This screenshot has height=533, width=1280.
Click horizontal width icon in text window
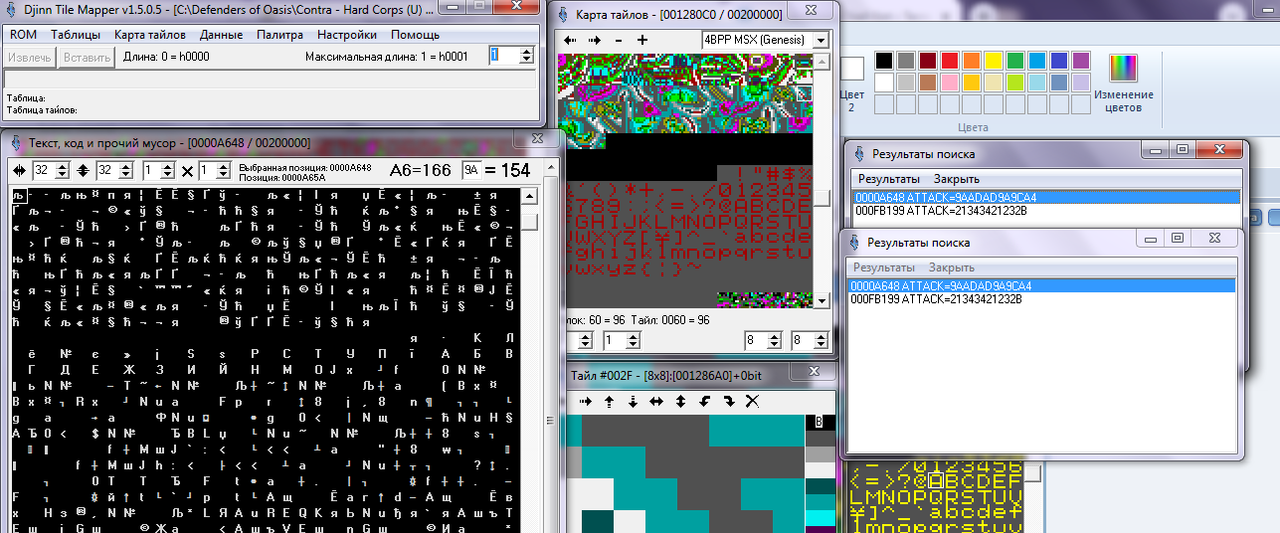pos(17,171)
